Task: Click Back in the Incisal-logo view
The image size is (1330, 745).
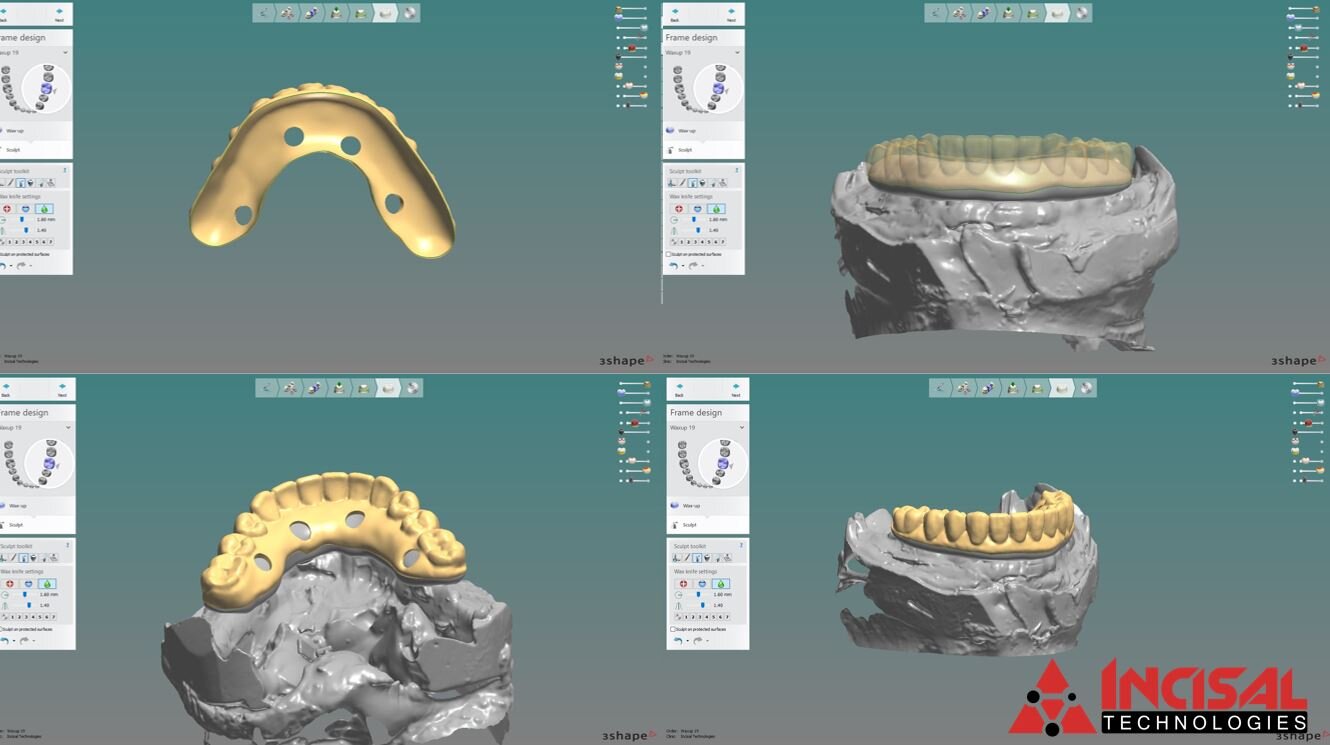Action: 678,388
